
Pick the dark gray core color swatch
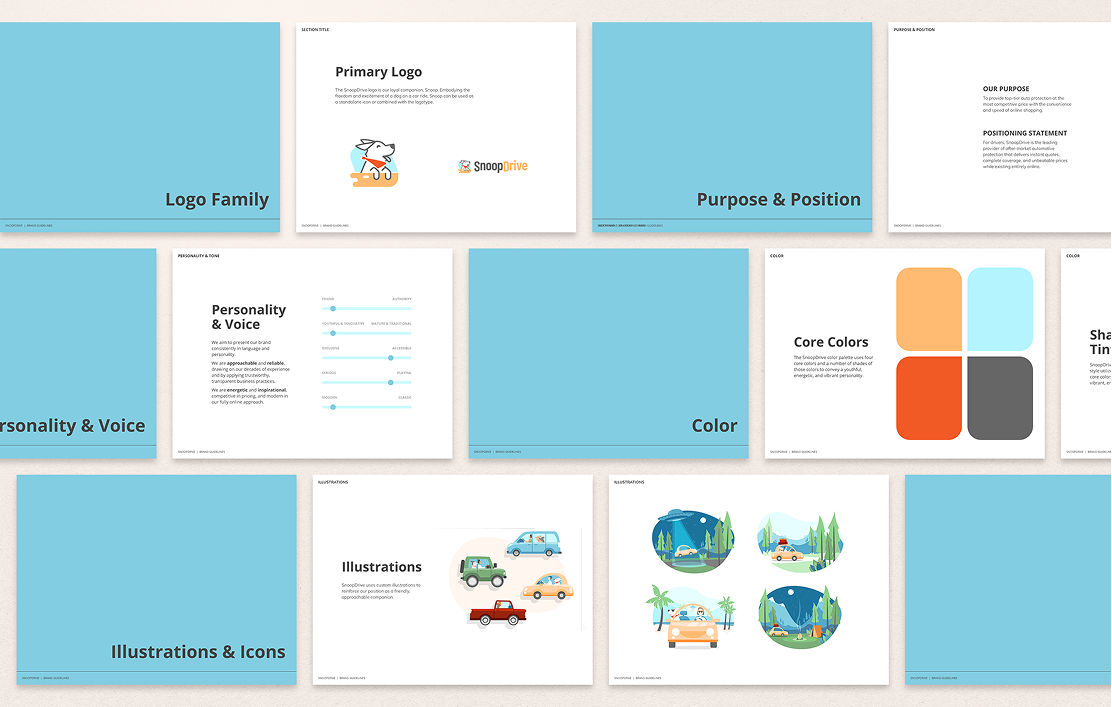coord(1000,398)
